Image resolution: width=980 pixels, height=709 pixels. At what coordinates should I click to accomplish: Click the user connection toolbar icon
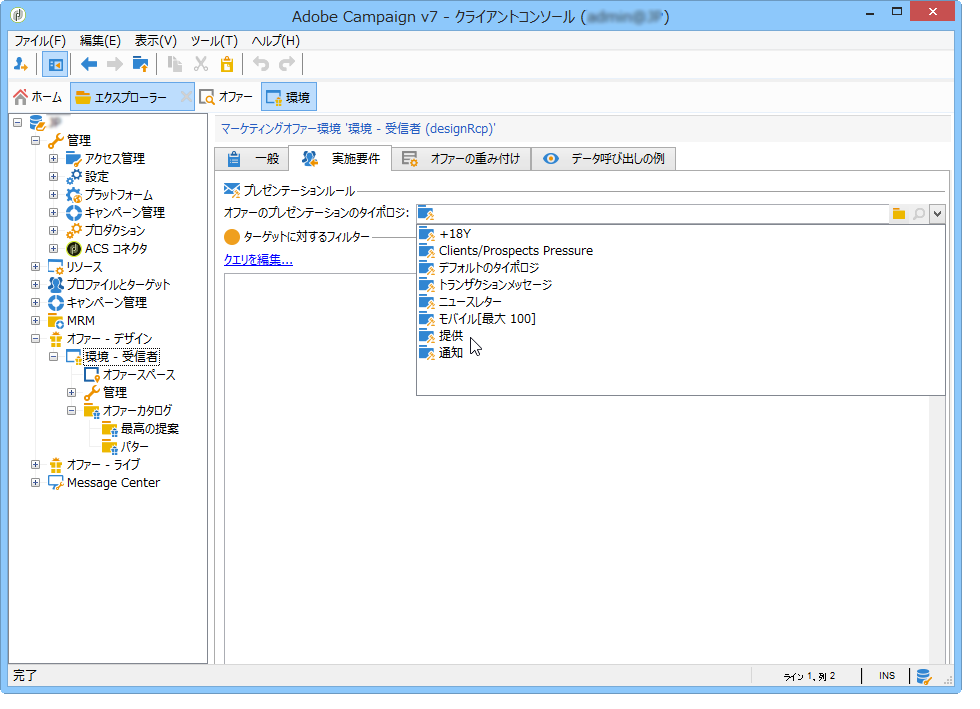(21, 64)
